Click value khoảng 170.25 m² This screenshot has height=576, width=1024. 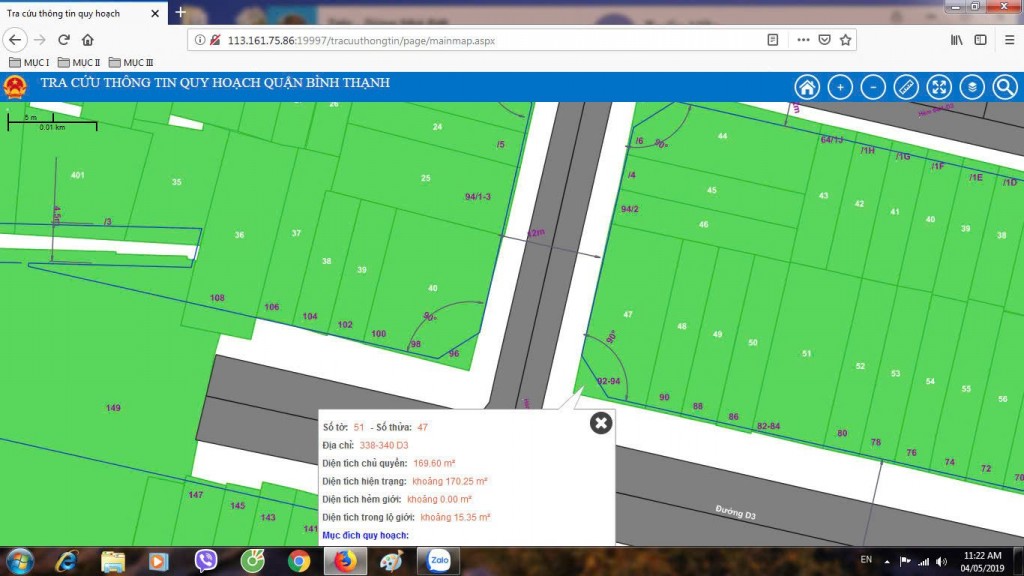pos(449,481)
